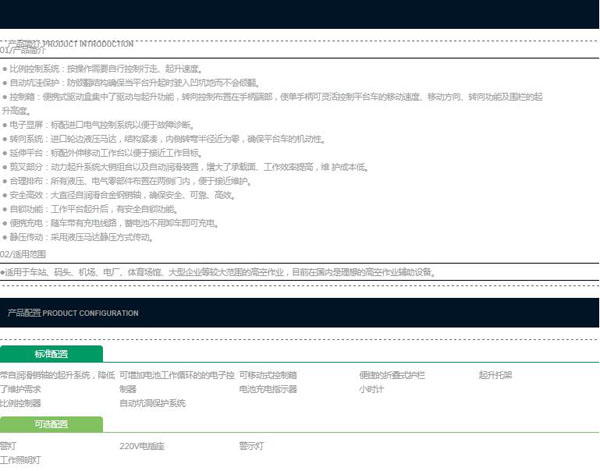
Task: Click the 电池充电指示器 item
Action: [x=267, y=389]
